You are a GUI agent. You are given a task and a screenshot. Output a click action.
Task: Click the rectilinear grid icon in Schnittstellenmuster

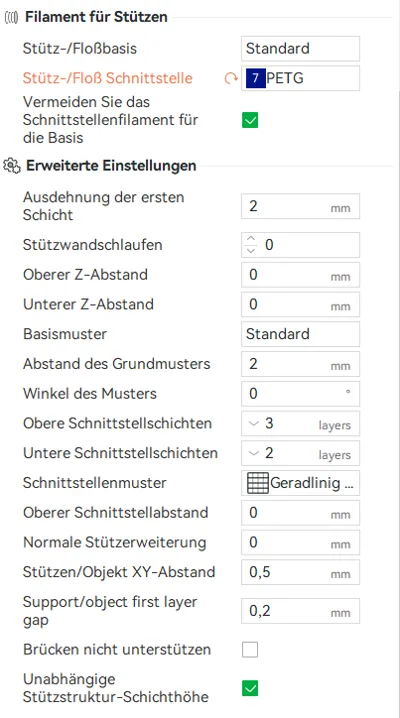coord(258,483)
